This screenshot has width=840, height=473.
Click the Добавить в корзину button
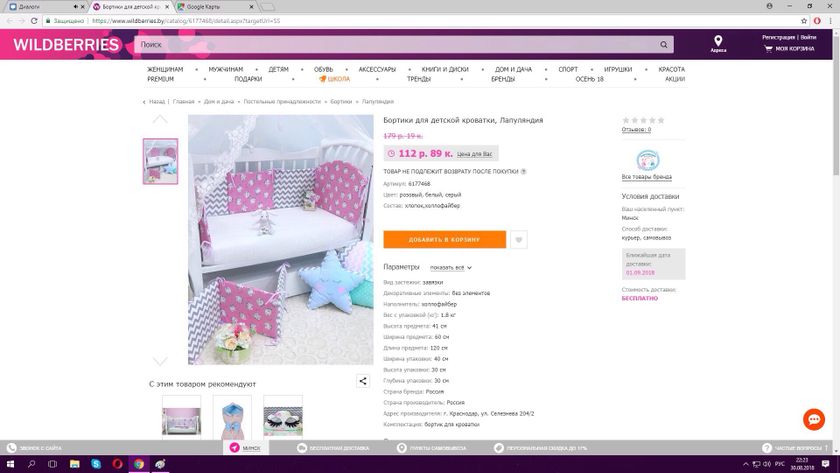(444, 240)
